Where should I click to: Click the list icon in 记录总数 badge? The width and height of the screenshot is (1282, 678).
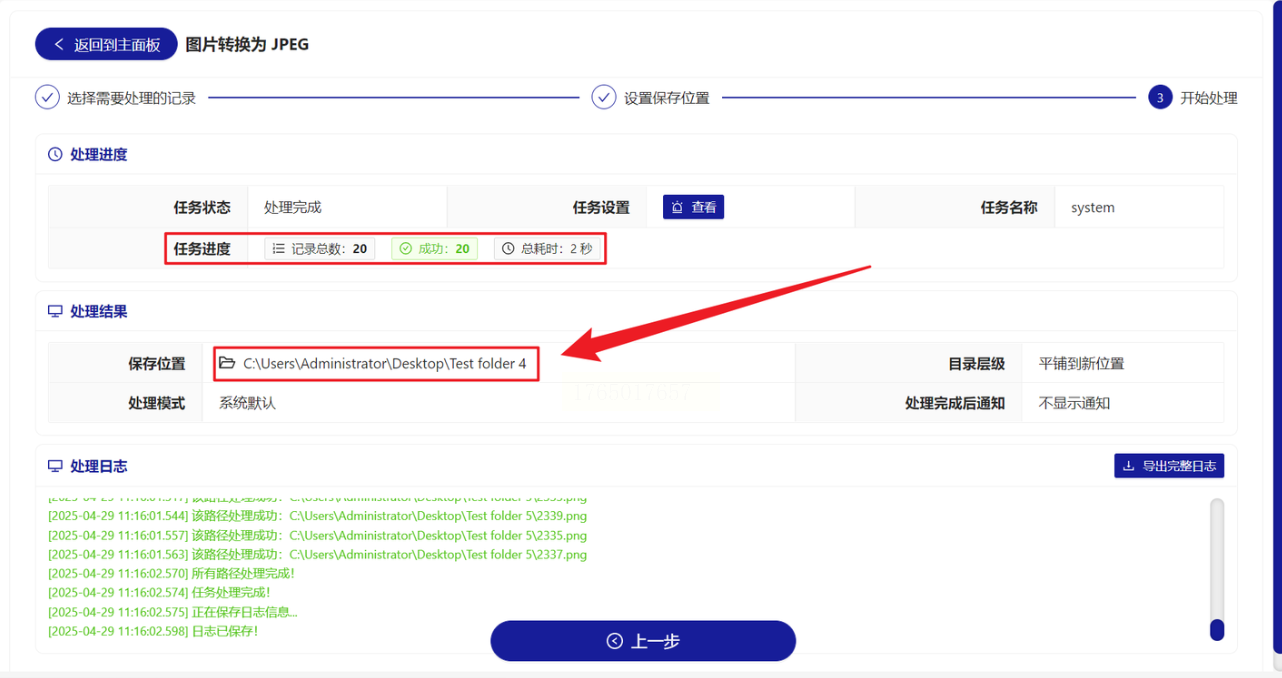pos(279,249)
